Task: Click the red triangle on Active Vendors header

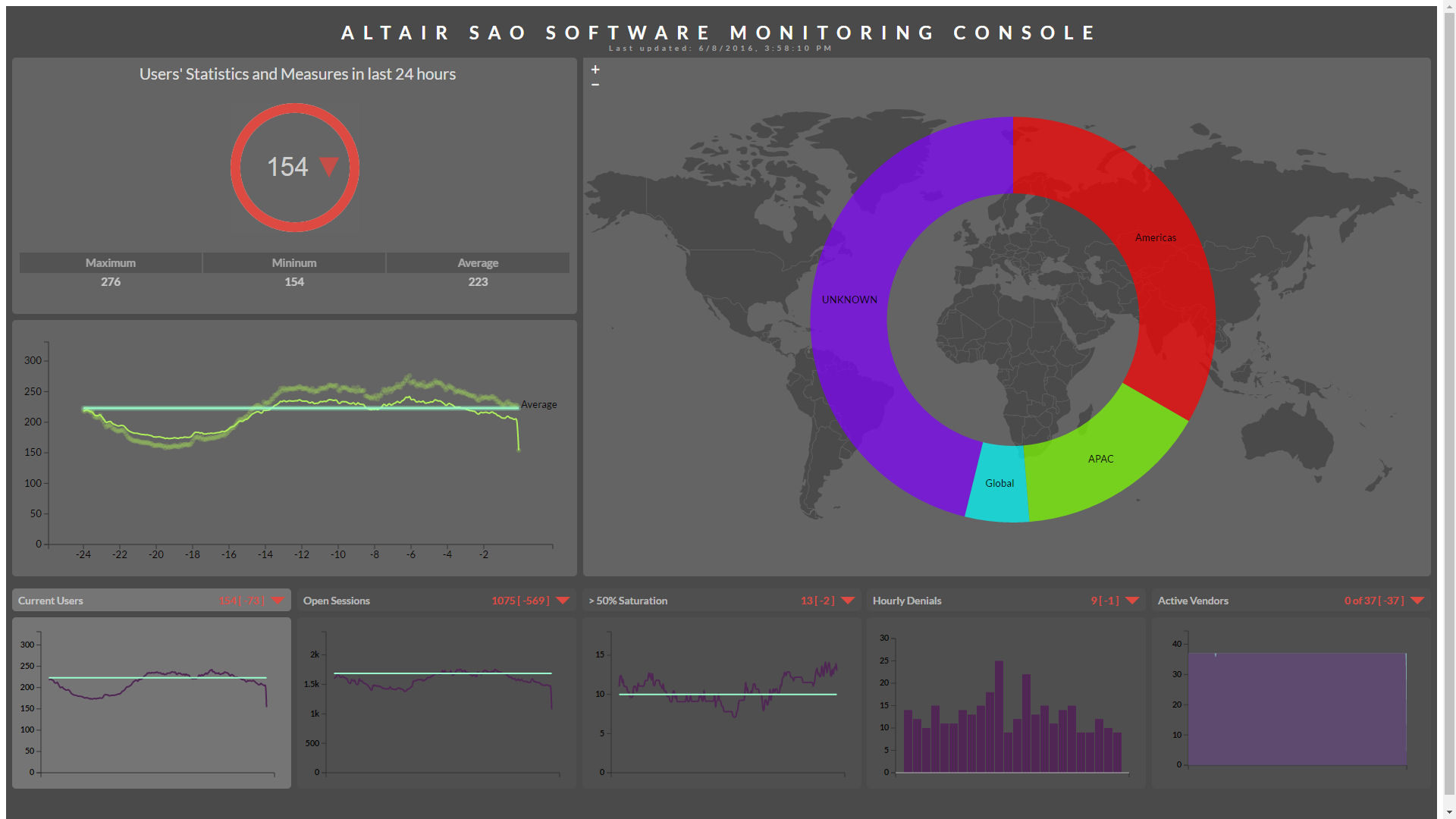Action: [x=1417, y=600]
